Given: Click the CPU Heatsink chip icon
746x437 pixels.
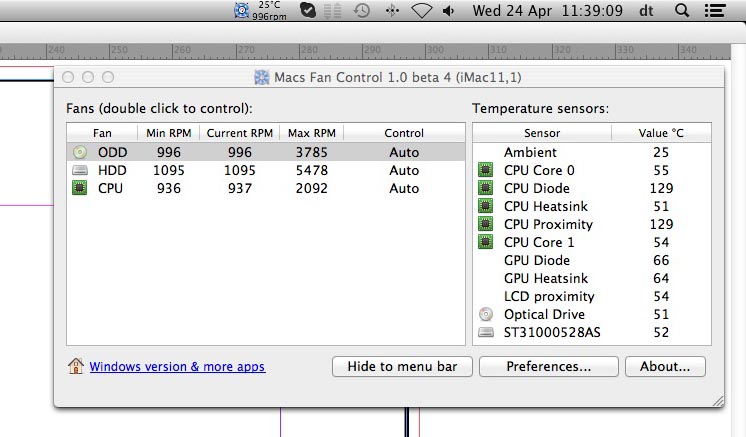Looking at the screenshot, I should (485, 206).
